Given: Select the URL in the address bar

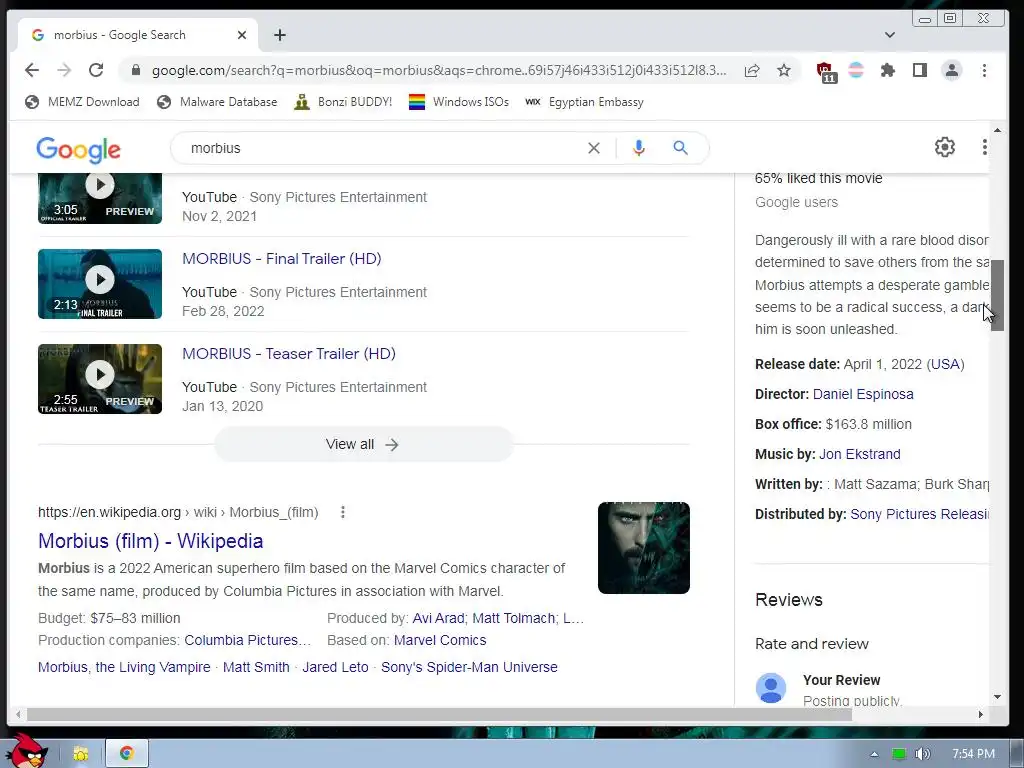Looking at the screenshot, I should coord(438,71).
